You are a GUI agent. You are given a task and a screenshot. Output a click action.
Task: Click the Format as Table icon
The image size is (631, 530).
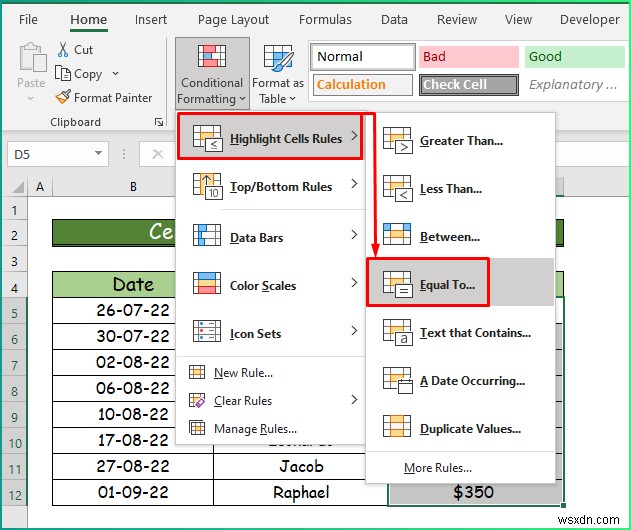coord(278,58)
